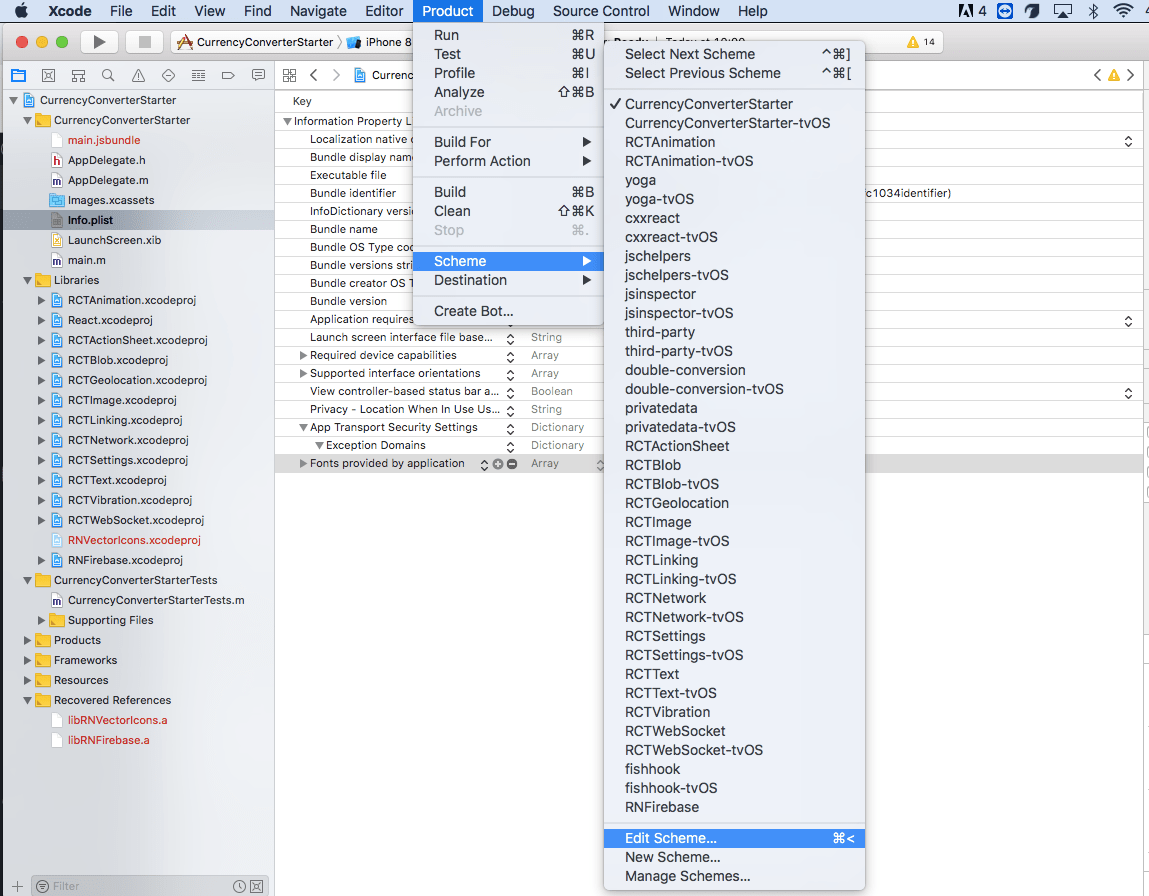This screenshot has width=1149, height=896.
Task: Collapse the CurrencyConverterStarter project root
Action: (13, 100)
